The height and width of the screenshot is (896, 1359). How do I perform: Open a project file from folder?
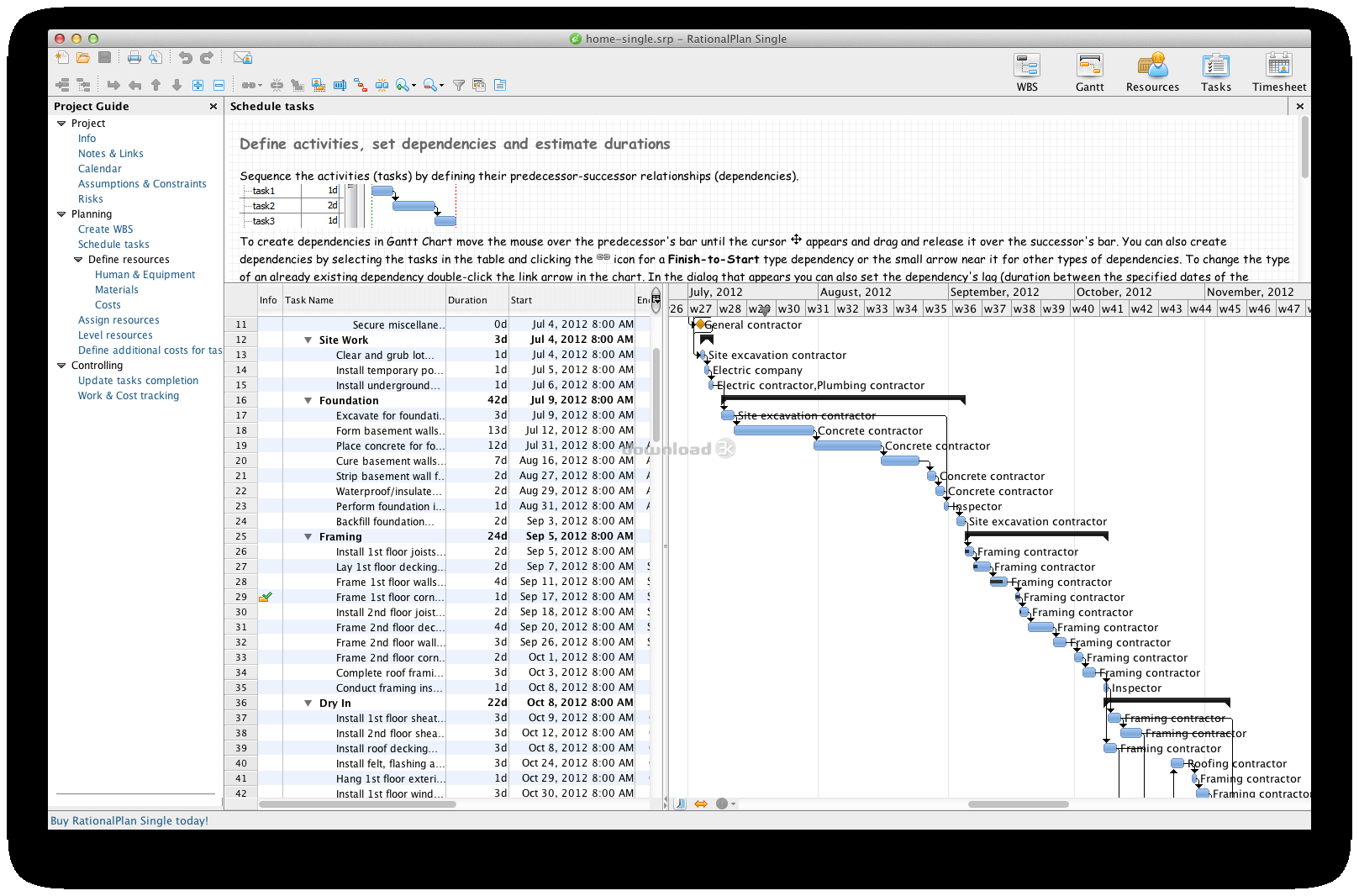click(83, 58)
